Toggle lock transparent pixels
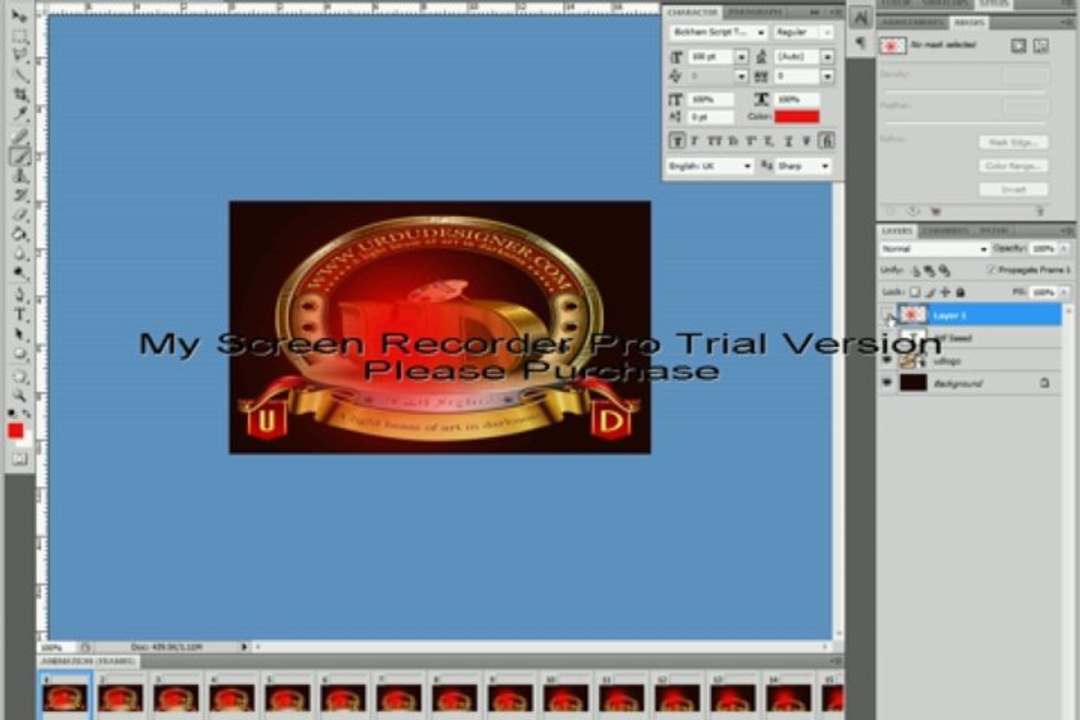The width and height of the screenshot is (1080, 720). click(914, 292)
